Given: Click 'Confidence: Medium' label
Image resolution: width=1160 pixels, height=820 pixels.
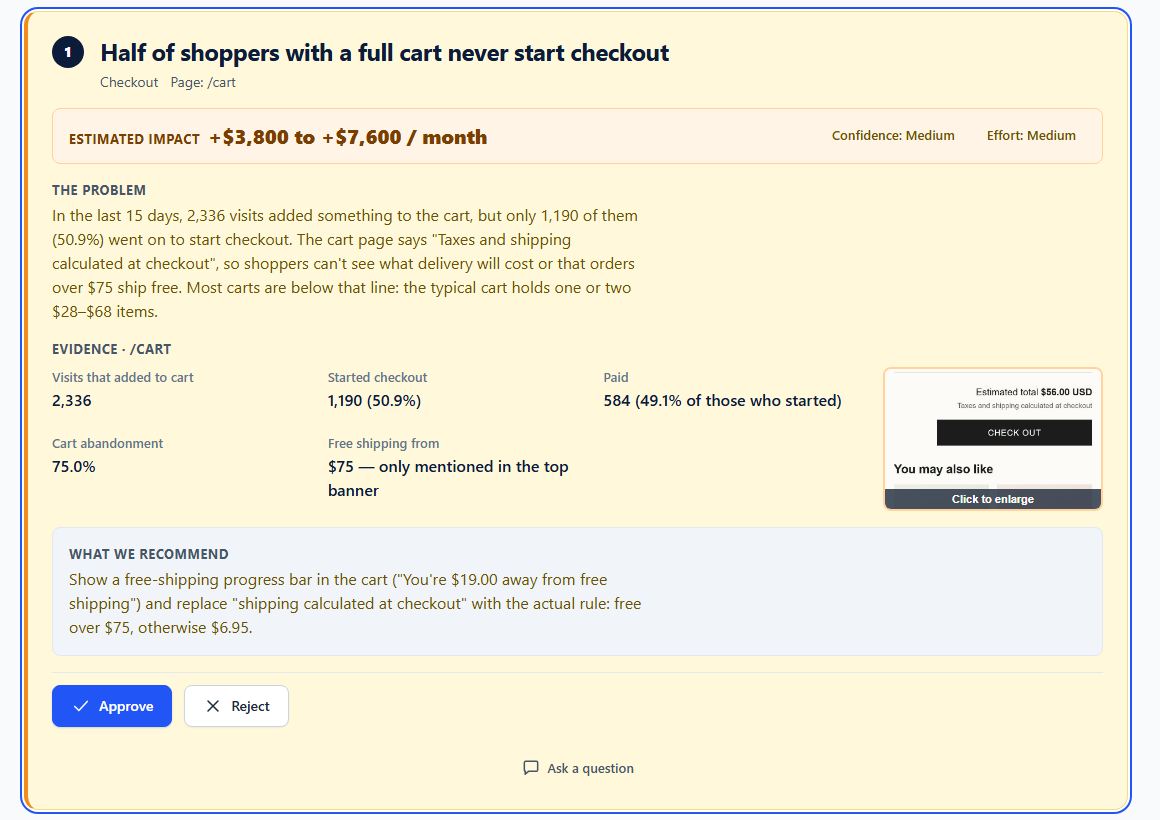Looking at the screenshot, I should [x=893, y=135].
